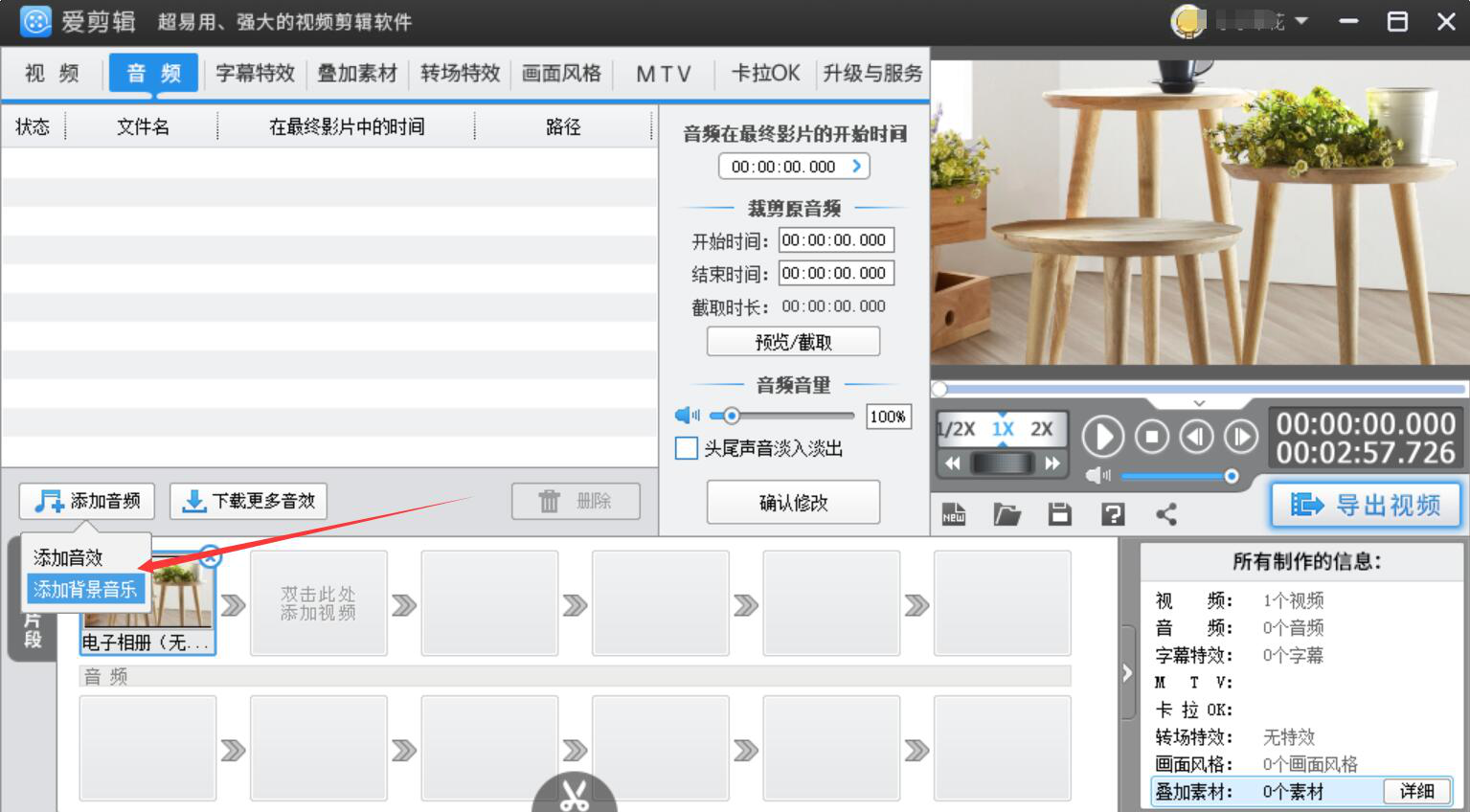Click the 双击此处添加视频 placeholder slot
The width and height of the screenshot is (1470, 812).
pyautogui.click(x=319, y=603)
